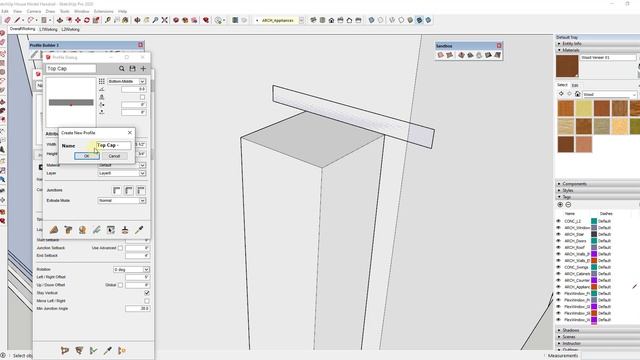
Task: Toggle the Stay Vertical checkbox
Action: click(147, 293)
